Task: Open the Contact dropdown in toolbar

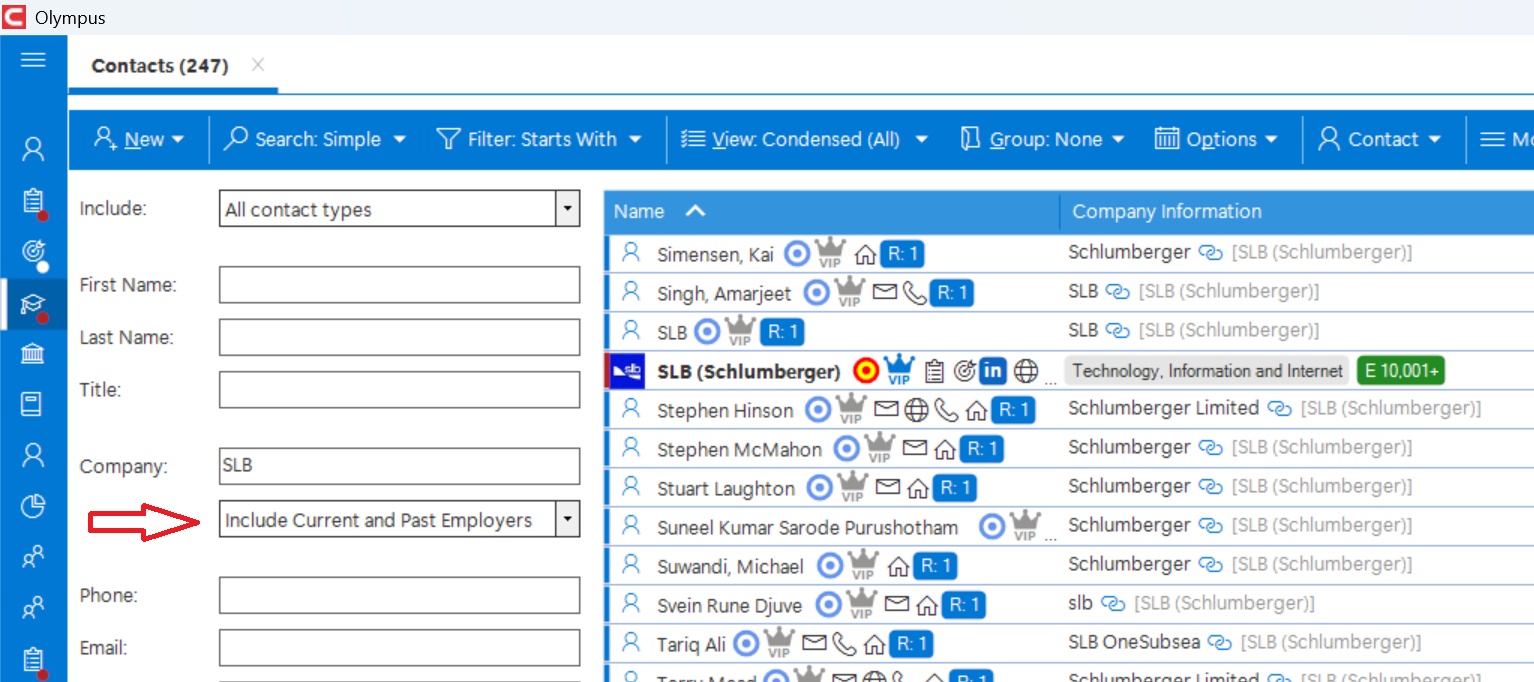Action: click(x=1379, y=139)
